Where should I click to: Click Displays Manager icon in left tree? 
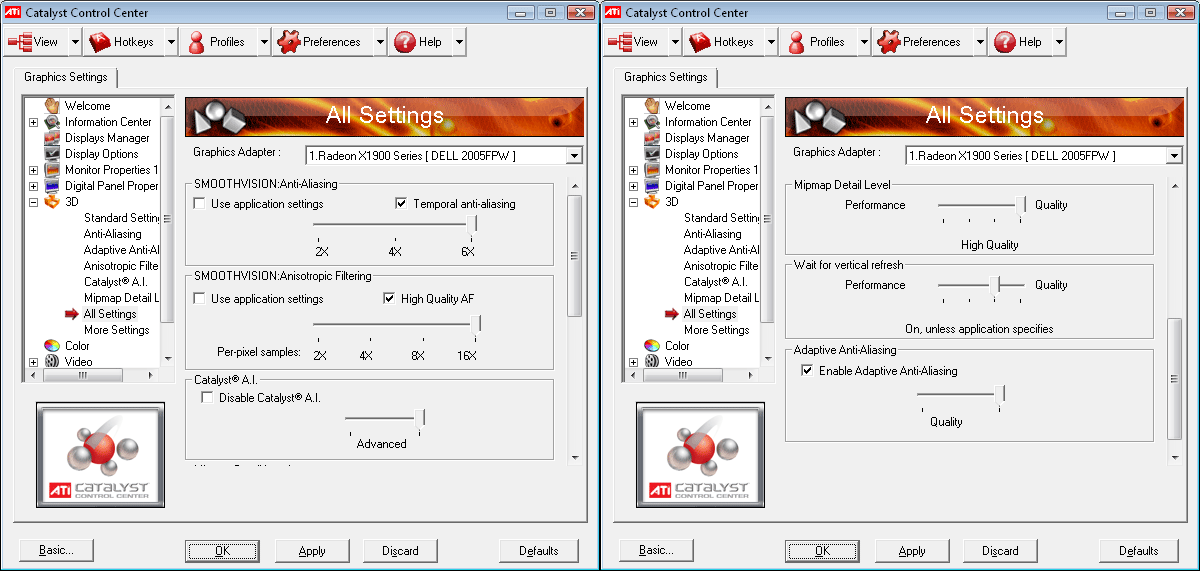pyautogui.click(x=52, y=137)
